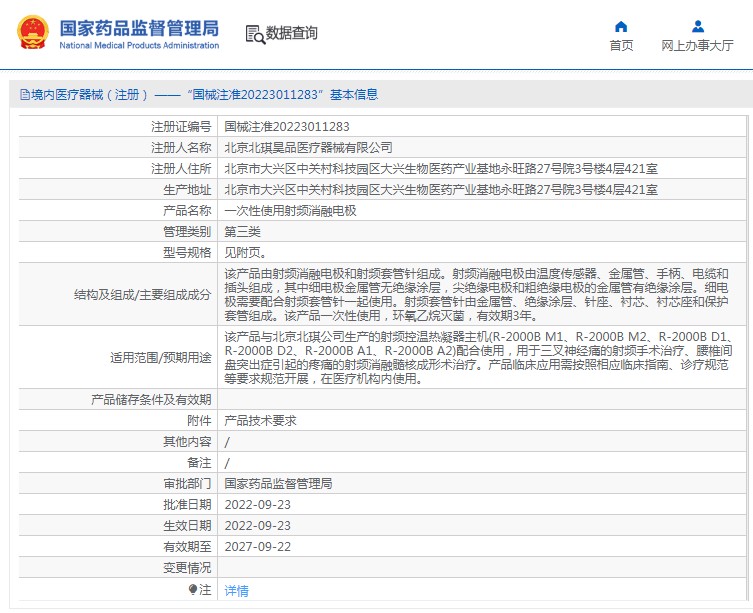Click the 注册人名称 row label
Viewport: 753px width, 613px height.
click(x=181, y=148)
